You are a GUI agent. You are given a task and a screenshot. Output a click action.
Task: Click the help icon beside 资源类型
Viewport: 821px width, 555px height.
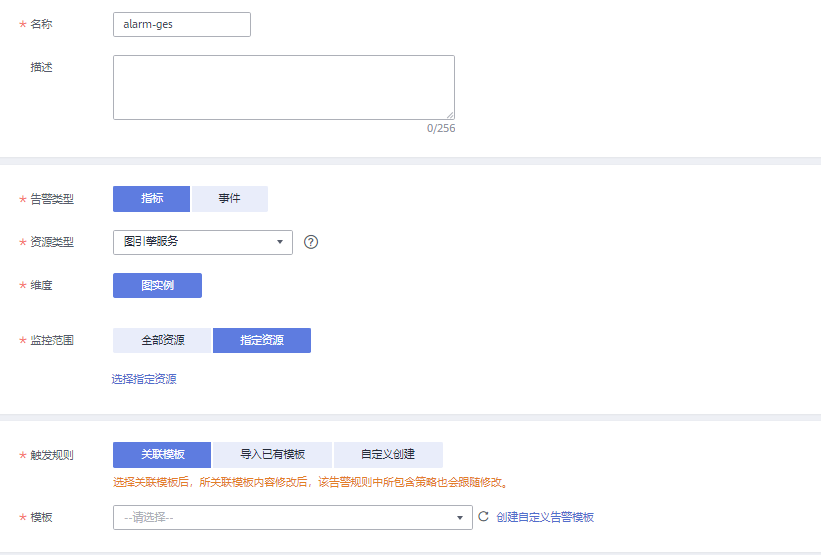pyautogui.click(x=310, y=242)
